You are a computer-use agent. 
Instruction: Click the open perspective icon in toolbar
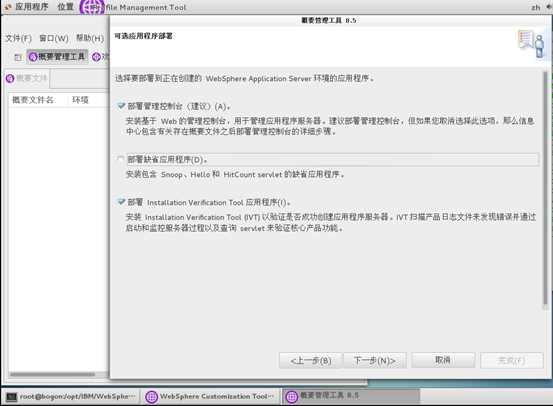click(18, 57)
